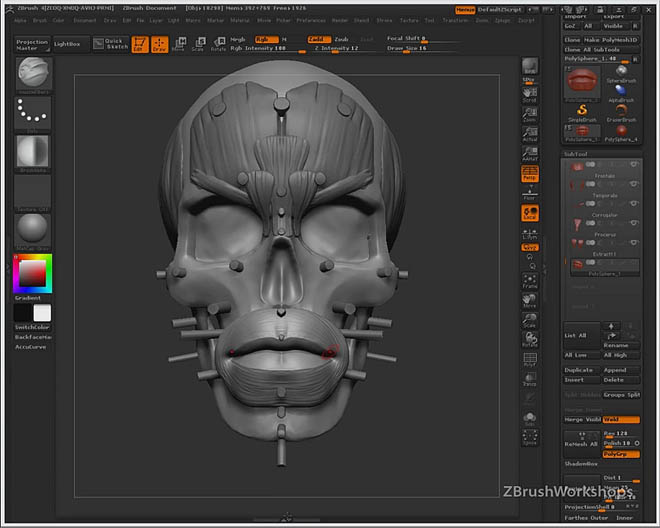Choose the SphereBrush tool
This screenshot has width=660, height=528.
(x=621, y=74)
